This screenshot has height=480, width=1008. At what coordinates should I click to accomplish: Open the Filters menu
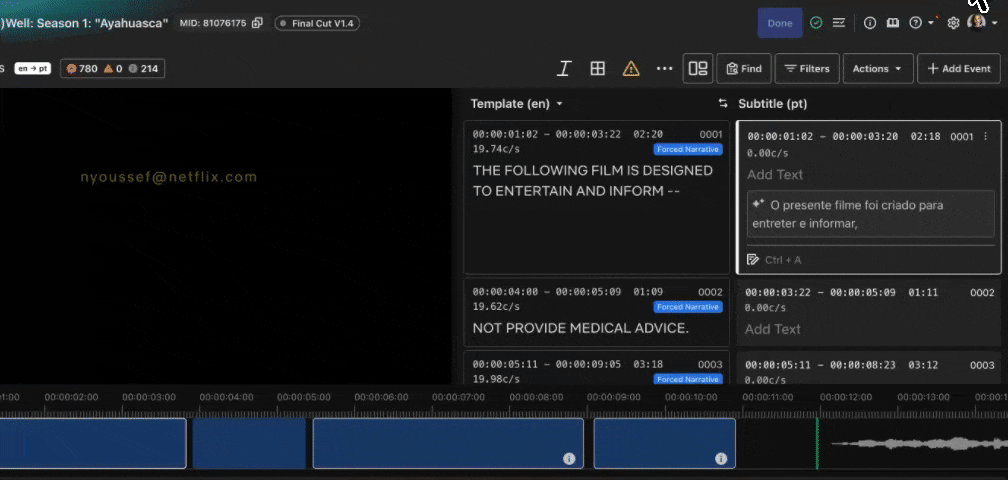807,69
